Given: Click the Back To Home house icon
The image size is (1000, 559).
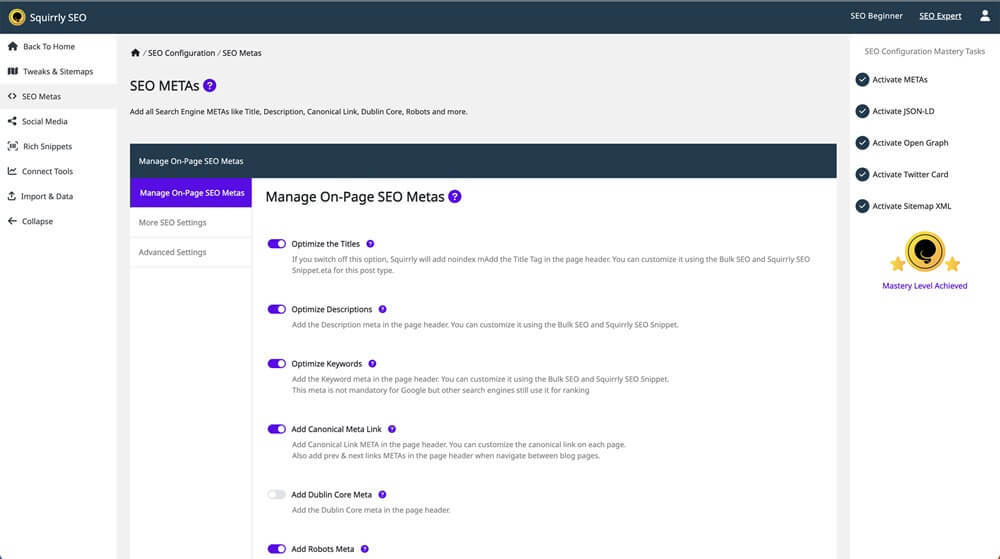Looking at the screenshot, I should click(13, 46).
